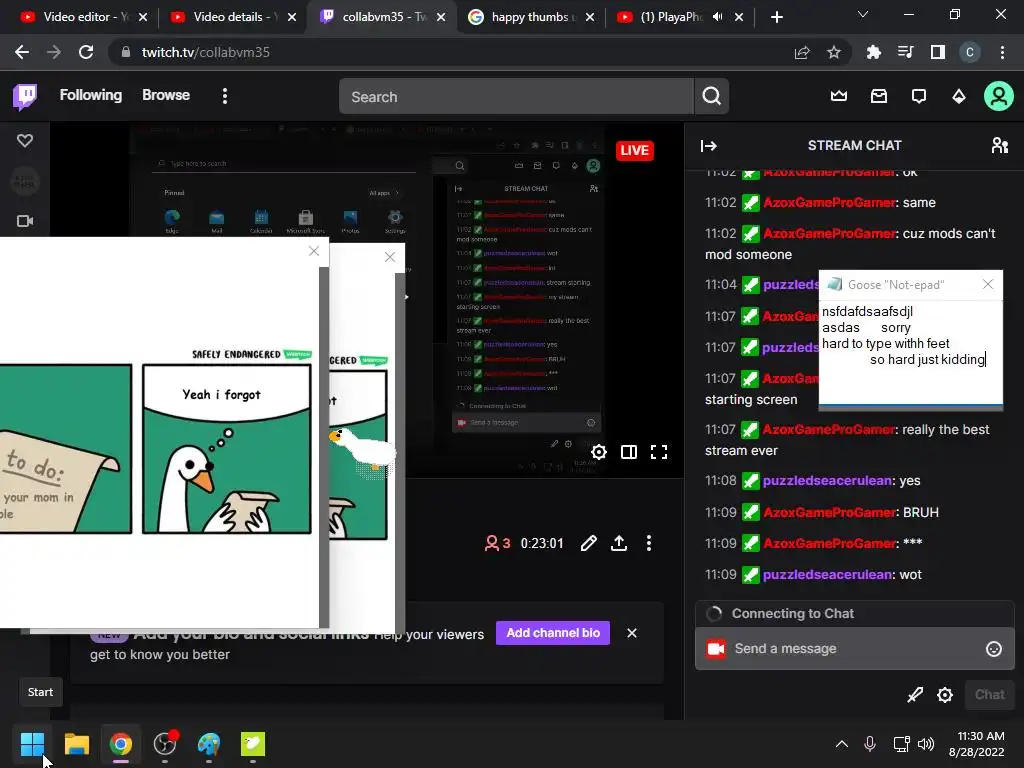This screenshot has height=768, width=1024.
Task: Click the Add channel bio button
Action: coord(552,633)
